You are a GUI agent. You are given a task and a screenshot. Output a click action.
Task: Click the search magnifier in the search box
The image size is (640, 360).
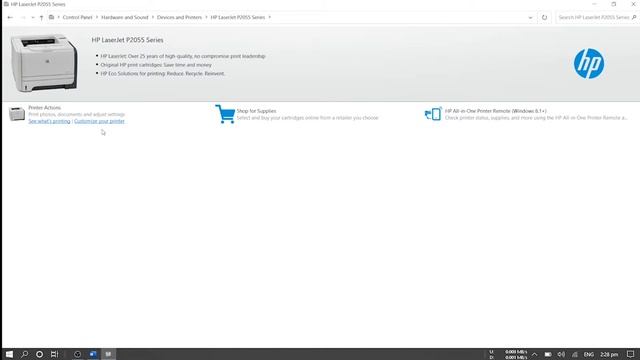[634, 18]
